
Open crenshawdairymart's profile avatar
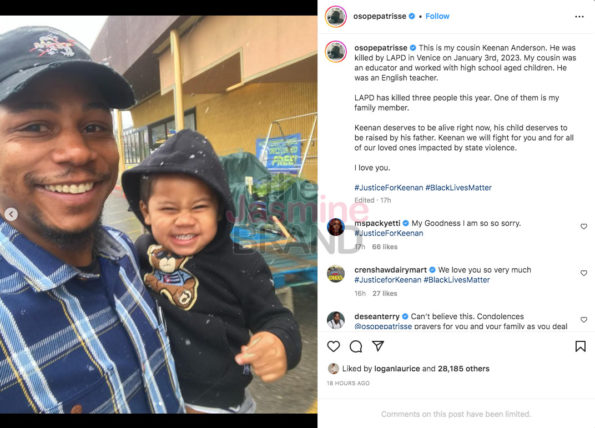(336, 274)
